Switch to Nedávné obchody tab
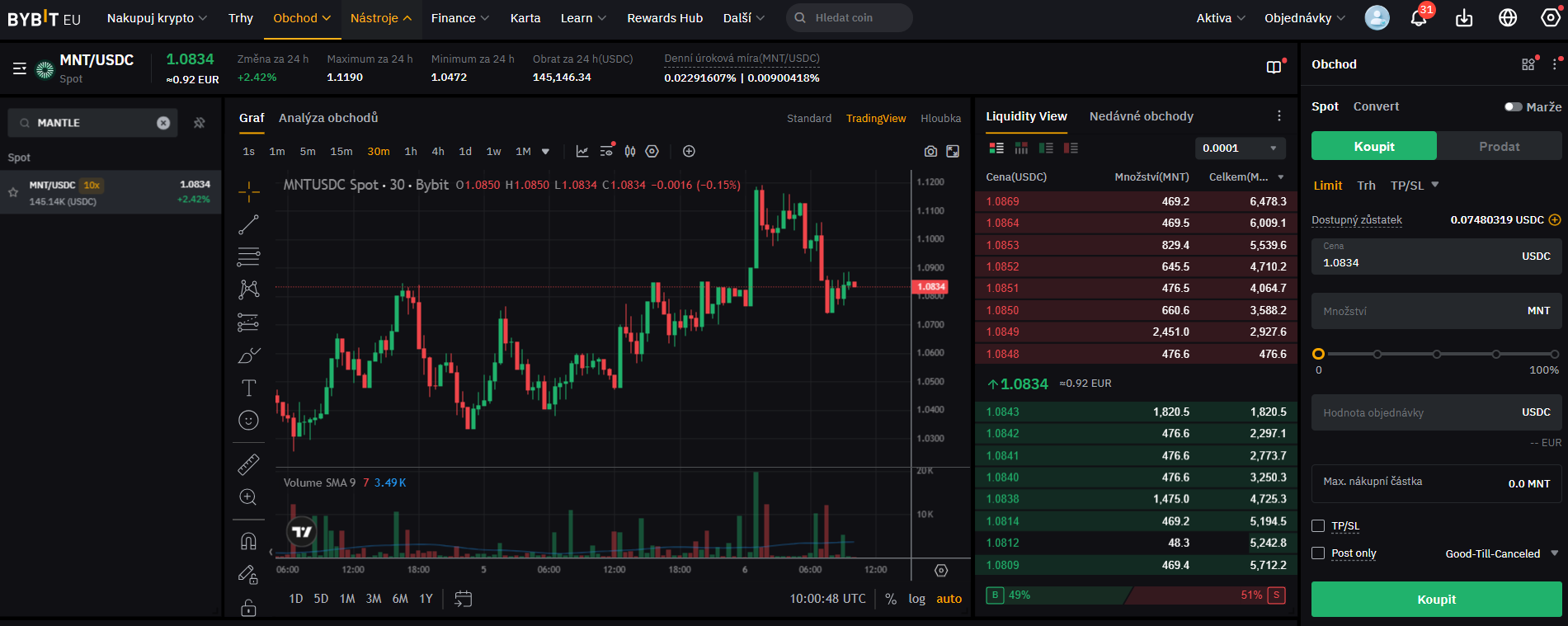 (x=1141, y=116)
